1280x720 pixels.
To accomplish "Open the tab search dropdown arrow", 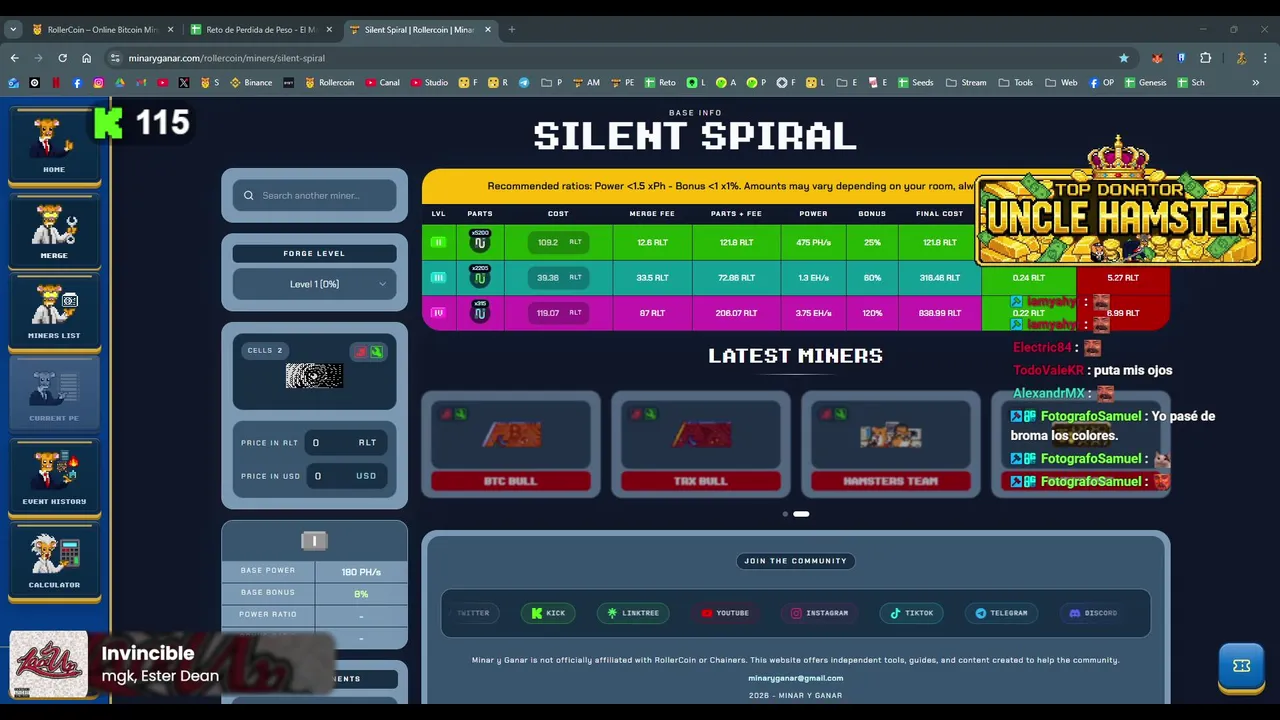I will click(x=13, y=30).
